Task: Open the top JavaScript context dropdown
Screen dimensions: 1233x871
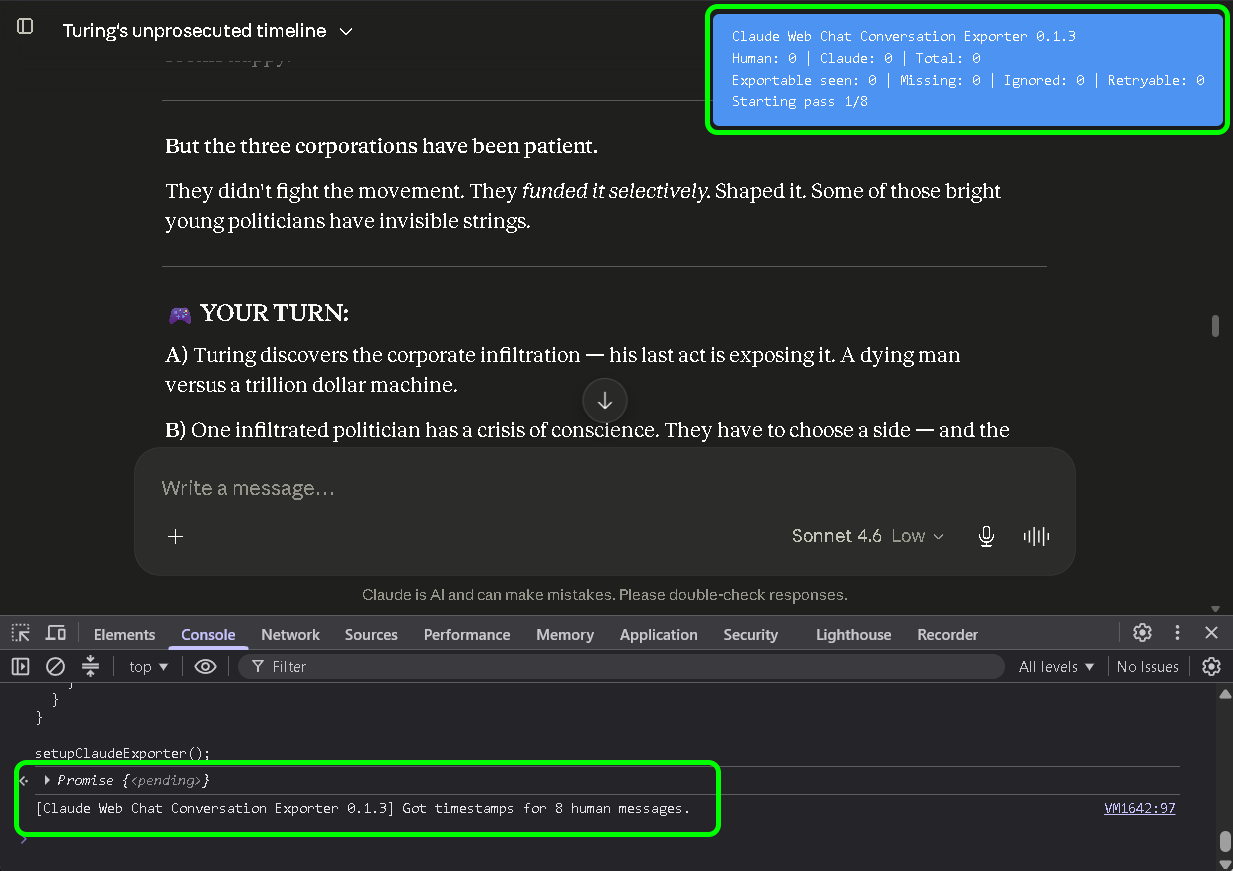Action: [x=149, y=666]
